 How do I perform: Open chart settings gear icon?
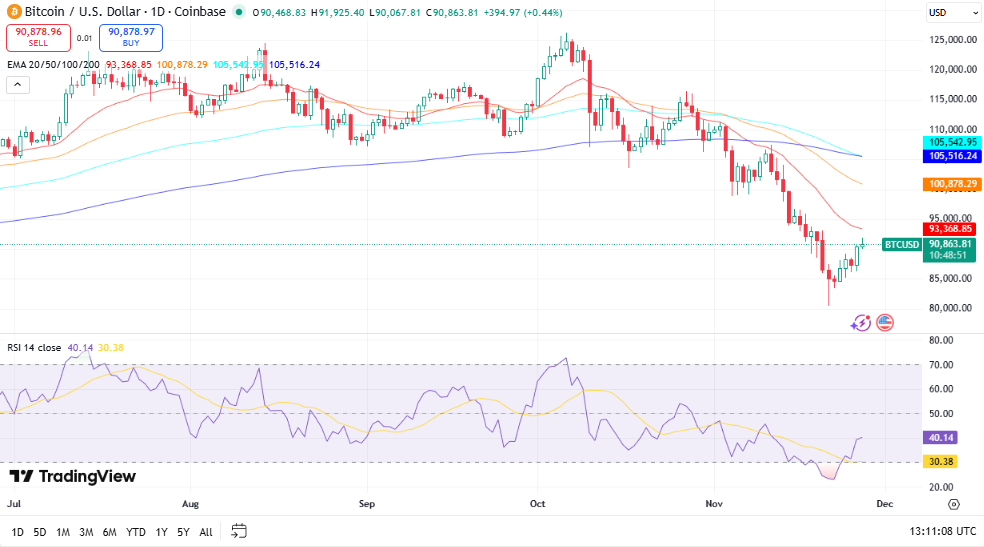tap(954, 504)
